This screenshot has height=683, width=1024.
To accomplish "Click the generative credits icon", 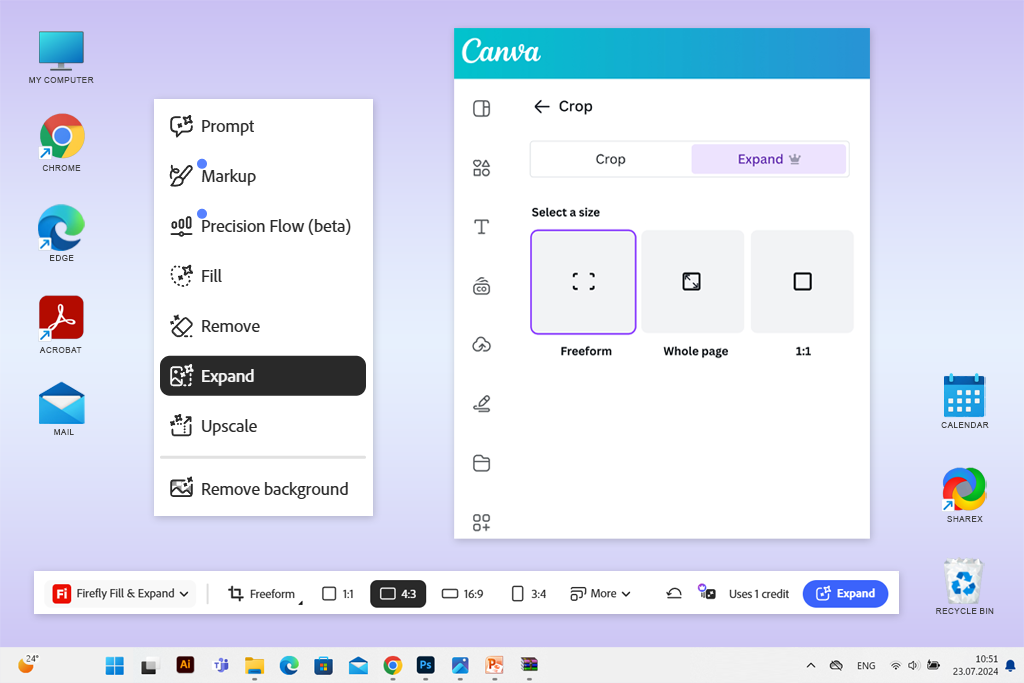I will click(x=707, y=593).
